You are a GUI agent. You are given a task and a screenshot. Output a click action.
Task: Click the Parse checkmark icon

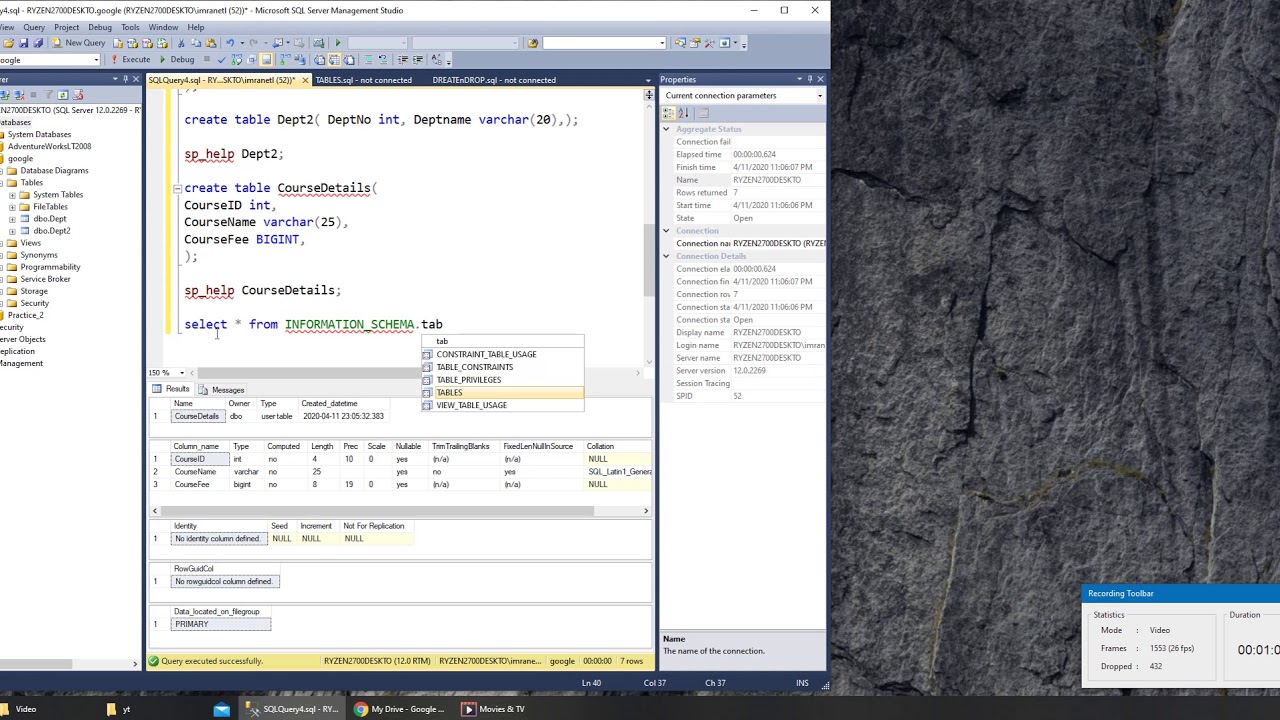(x=220, y=60)
